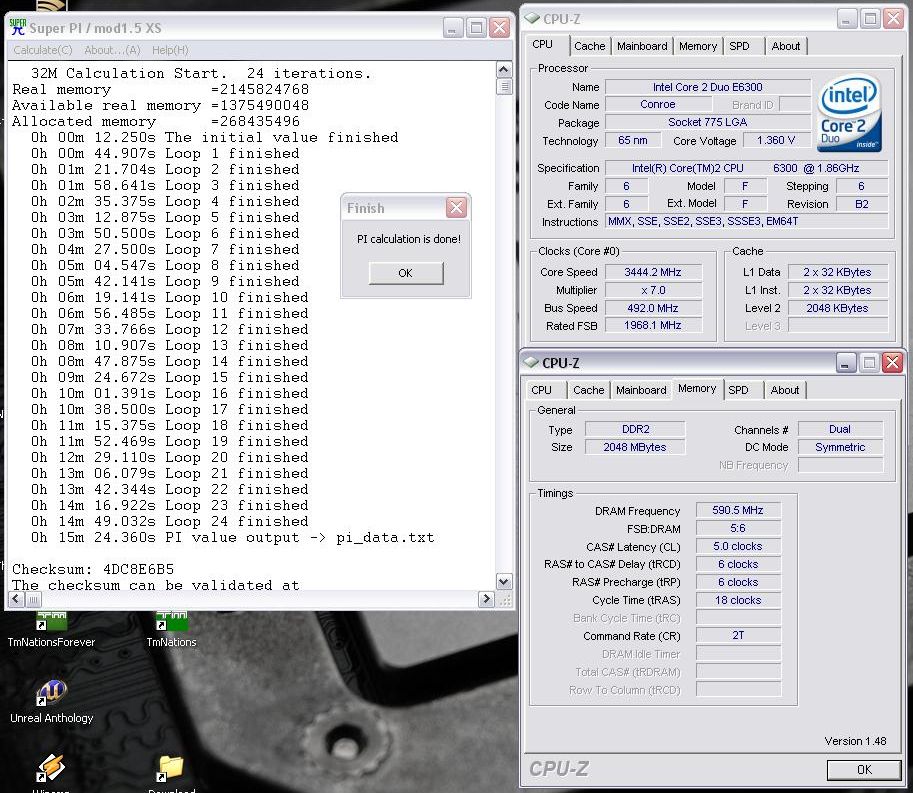
Task: Close the Finish dialog with its X
Action: (x=456, y=207)
